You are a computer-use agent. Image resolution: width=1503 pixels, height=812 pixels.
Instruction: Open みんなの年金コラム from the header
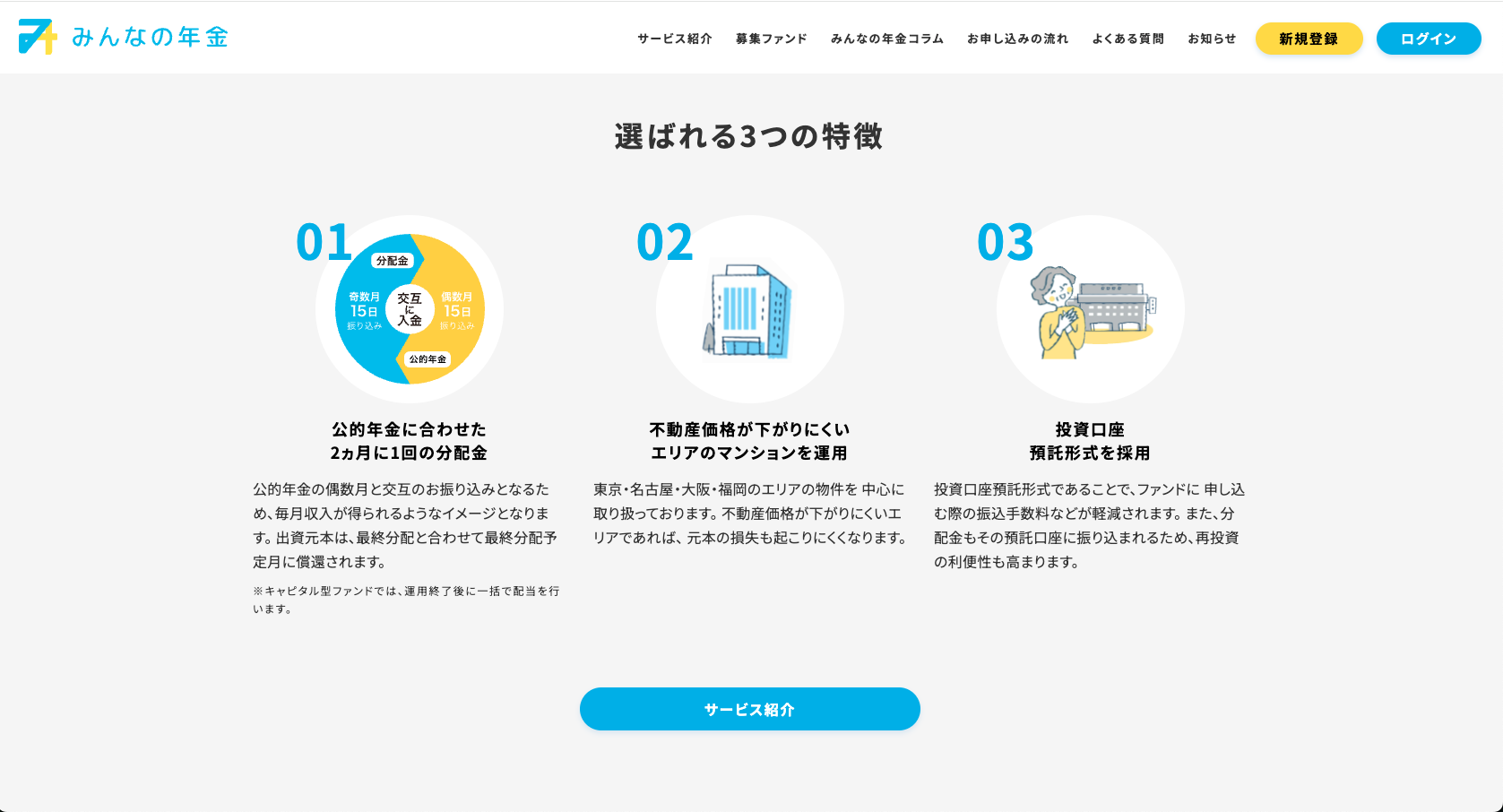tap(886, 39)
